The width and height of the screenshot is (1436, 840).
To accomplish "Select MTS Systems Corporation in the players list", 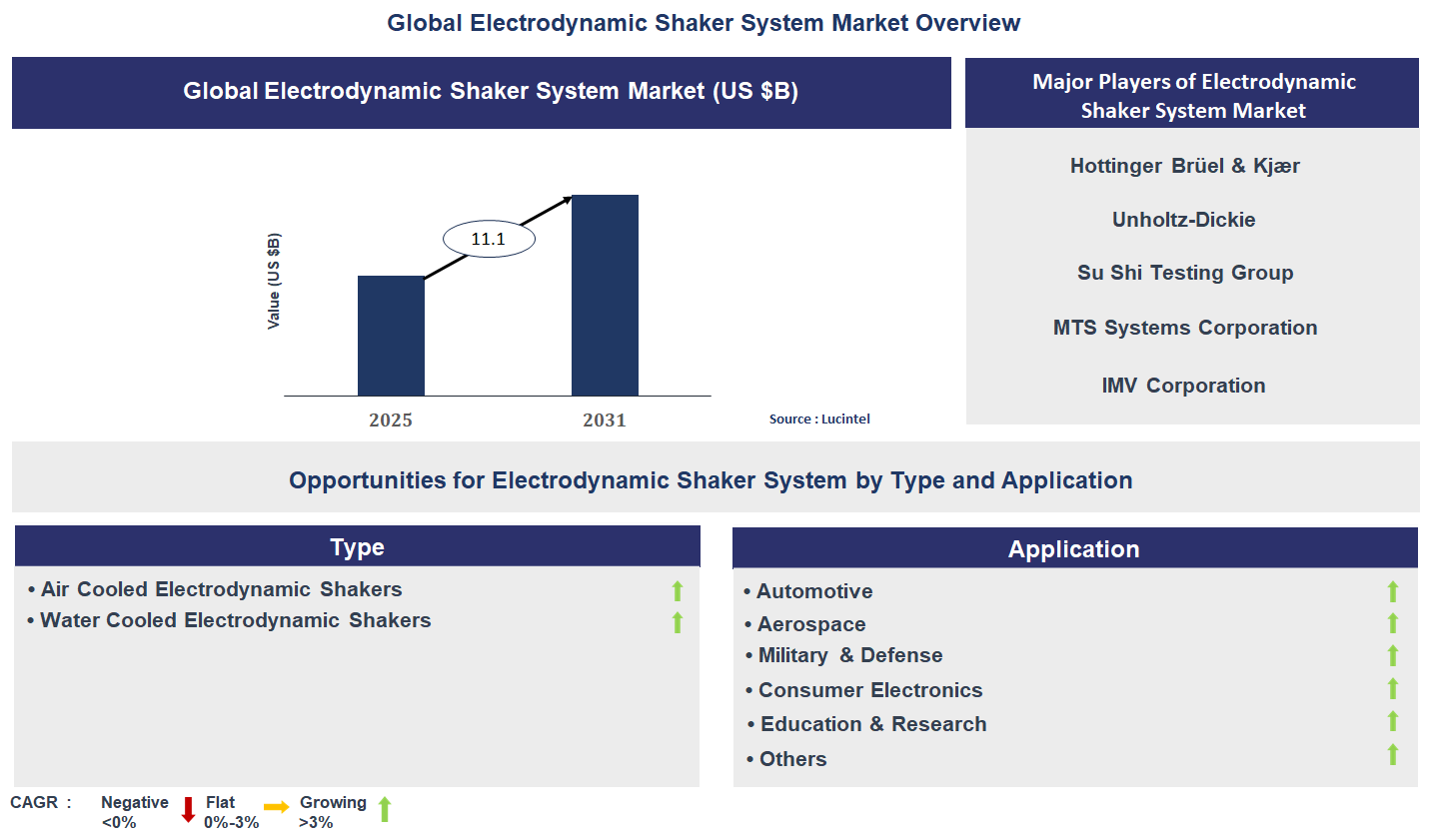I will [x=1185, y=327].
